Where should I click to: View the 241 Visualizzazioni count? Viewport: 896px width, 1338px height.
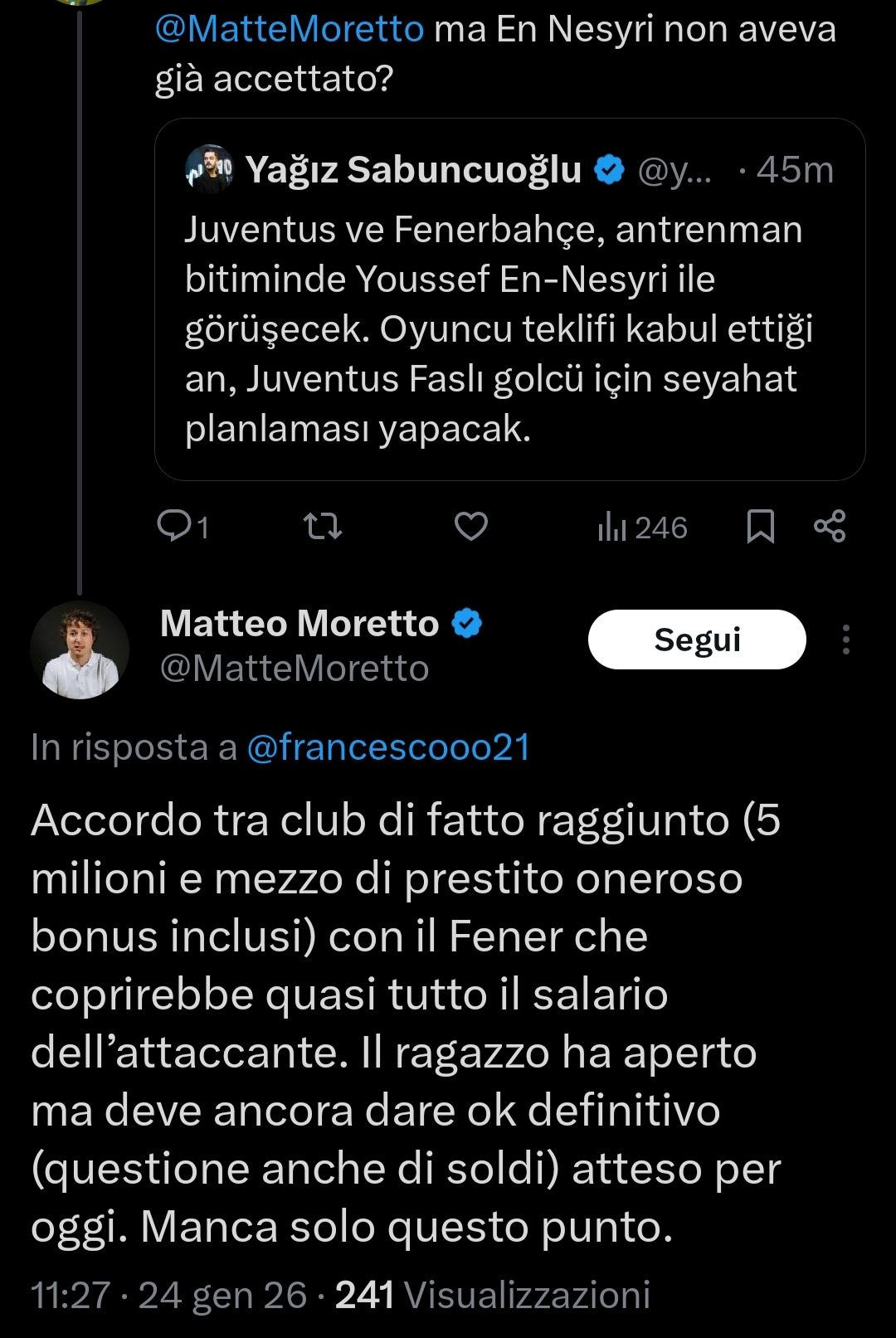click(x=493, y=1295)
